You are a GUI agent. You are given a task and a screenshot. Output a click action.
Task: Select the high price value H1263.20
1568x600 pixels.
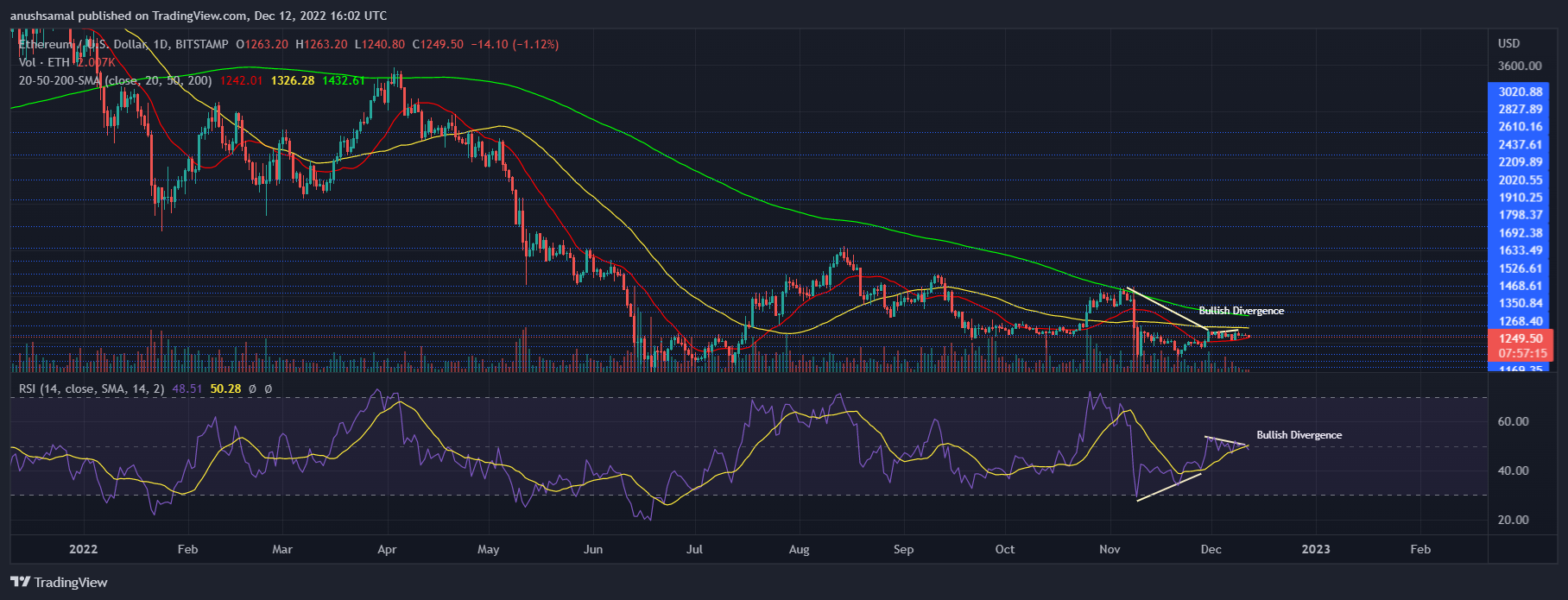pos(321,44)
